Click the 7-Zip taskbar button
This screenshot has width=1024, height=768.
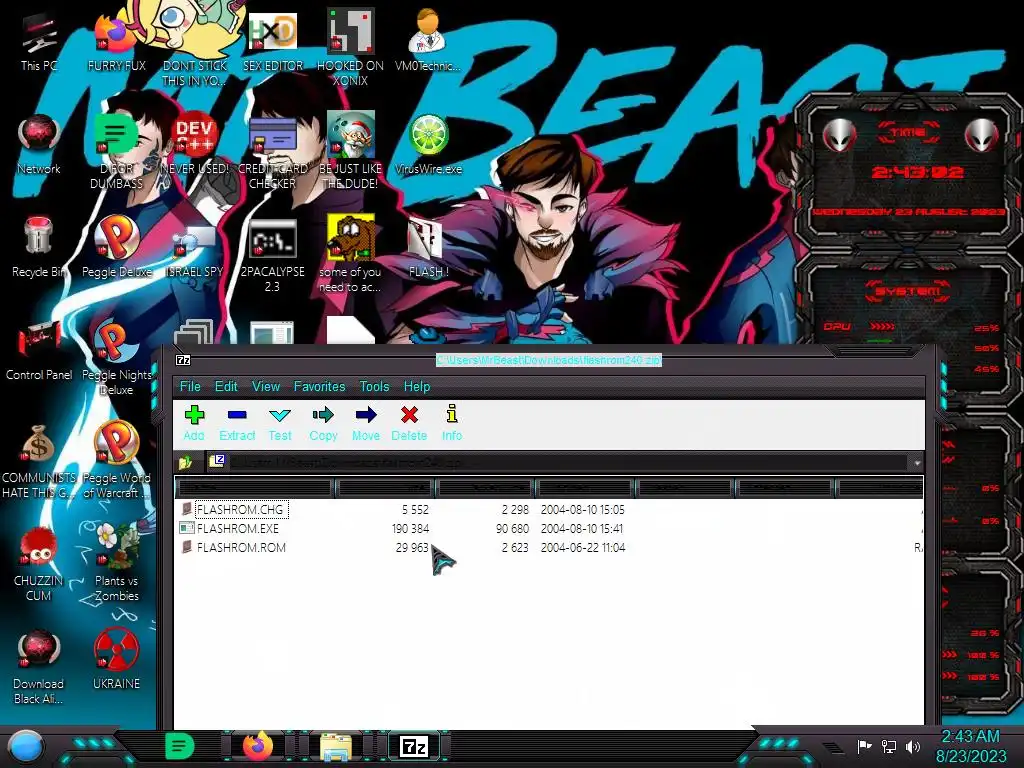[414, 746]
